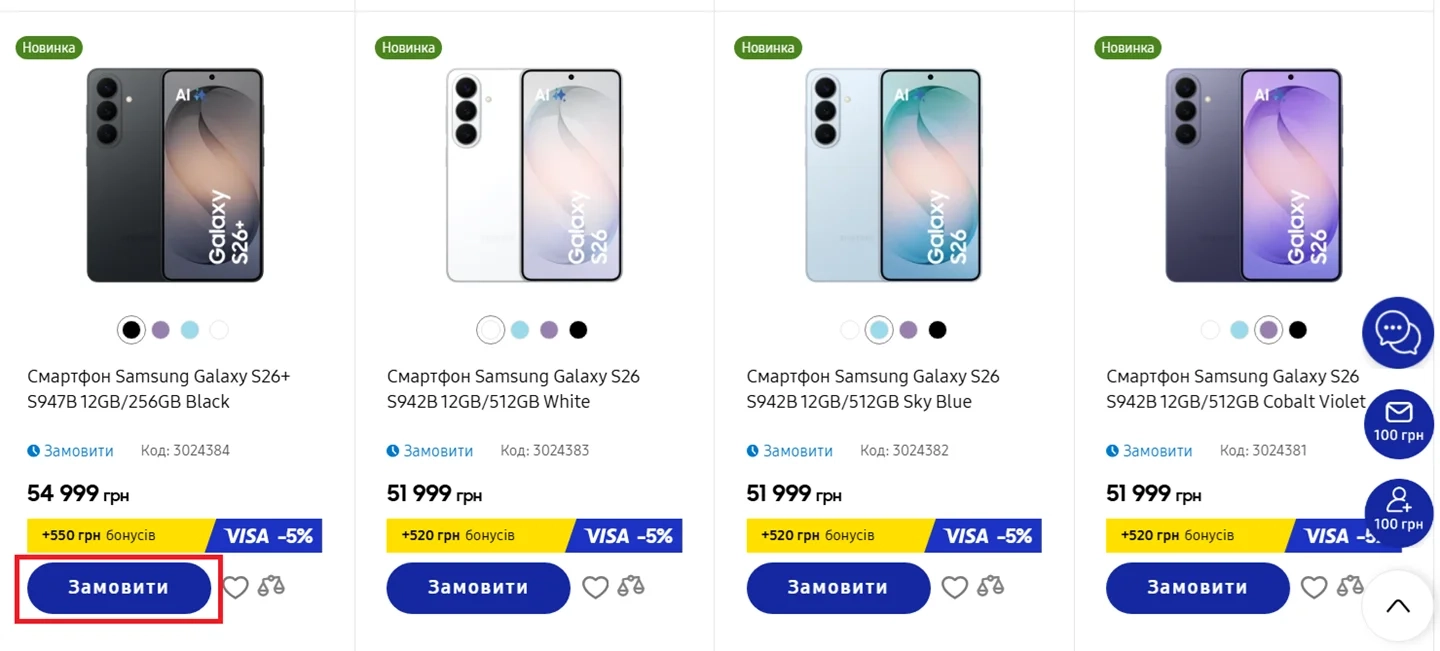Open the live chat bubble
Image resolution: width=1440 pixels, height=651 pixels.
(x=1397, y=332)
